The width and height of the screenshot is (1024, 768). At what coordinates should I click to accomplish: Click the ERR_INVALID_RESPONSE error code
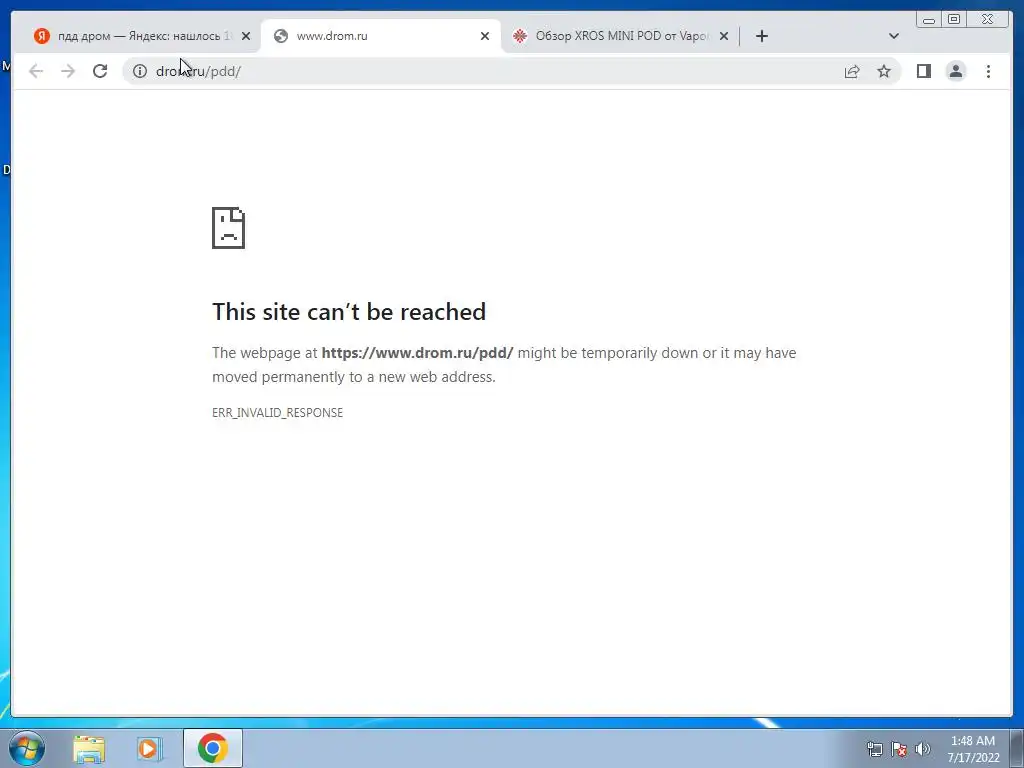point(278,413)
